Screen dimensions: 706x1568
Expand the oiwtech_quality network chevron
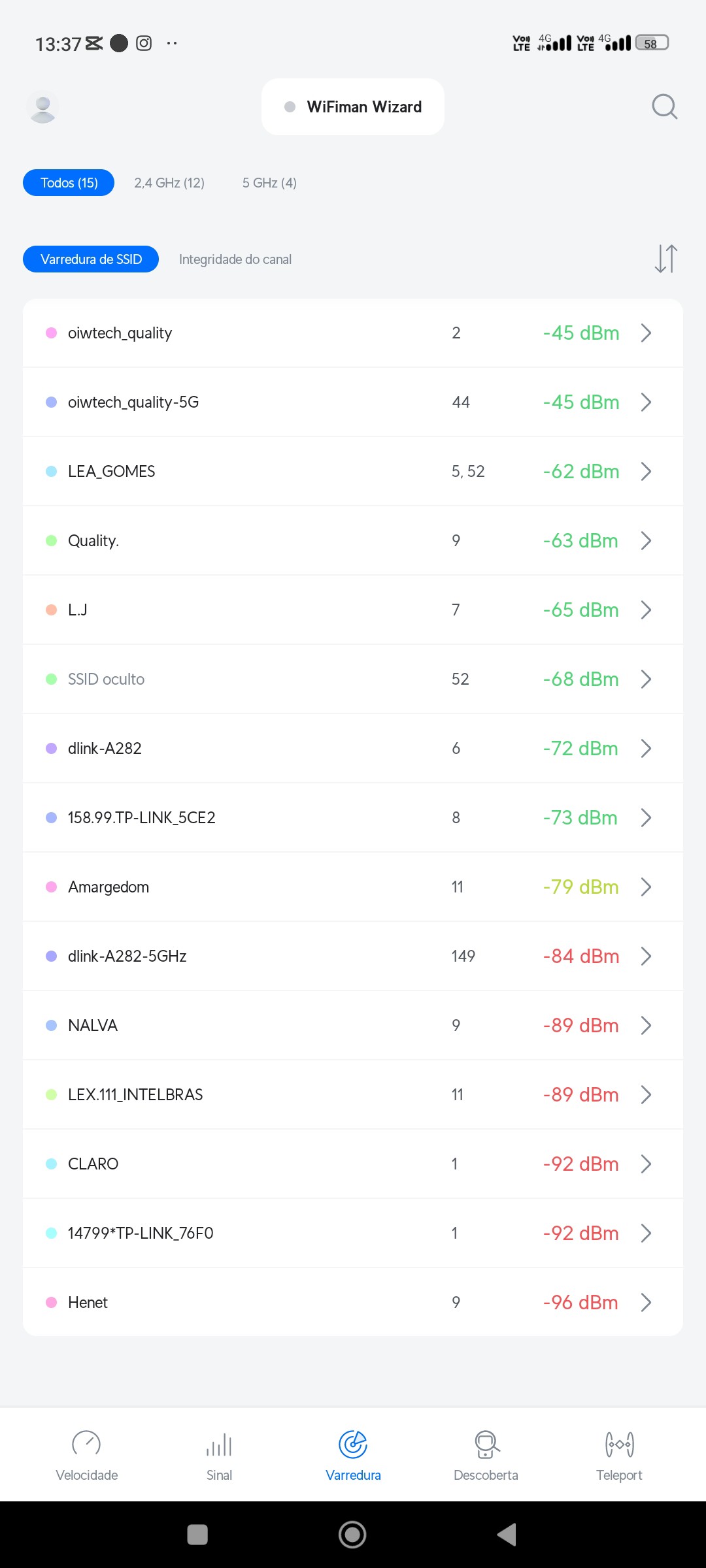pos(646,333)
